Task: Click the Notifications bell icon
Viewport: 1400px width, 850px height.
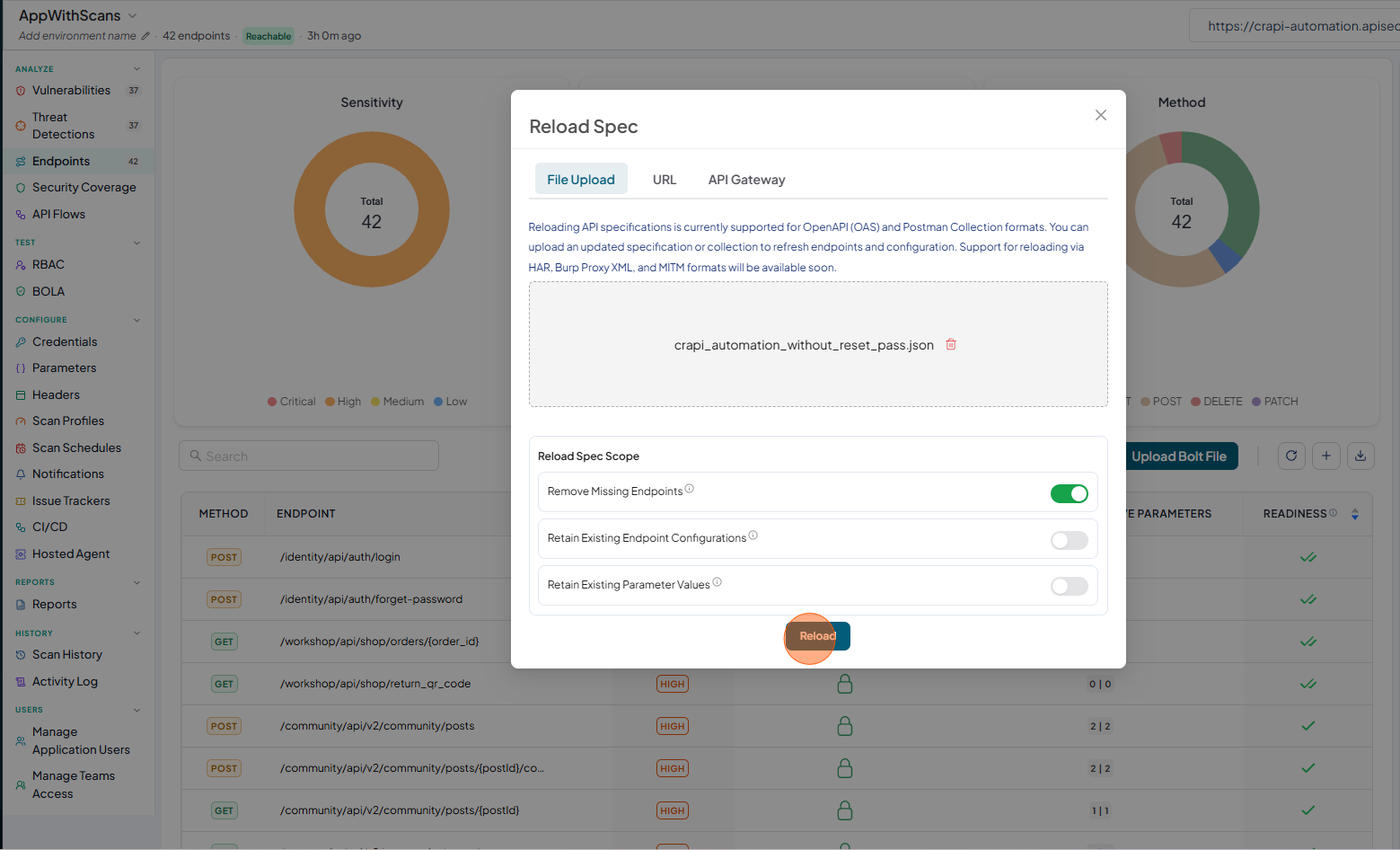Action: [21, 474]
